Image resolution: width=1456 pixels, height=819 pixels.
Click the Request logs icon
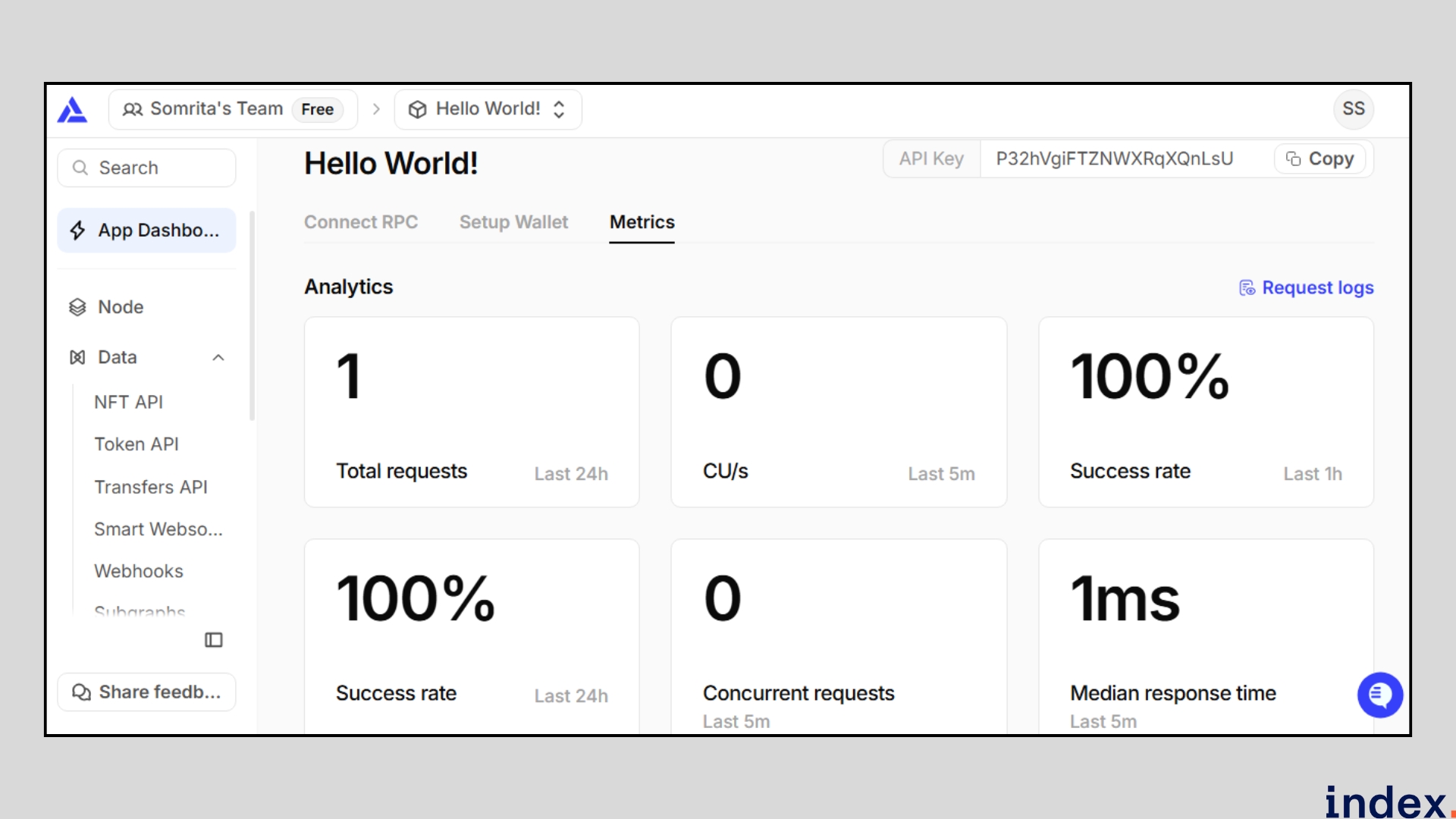(x=1247, y=288)
